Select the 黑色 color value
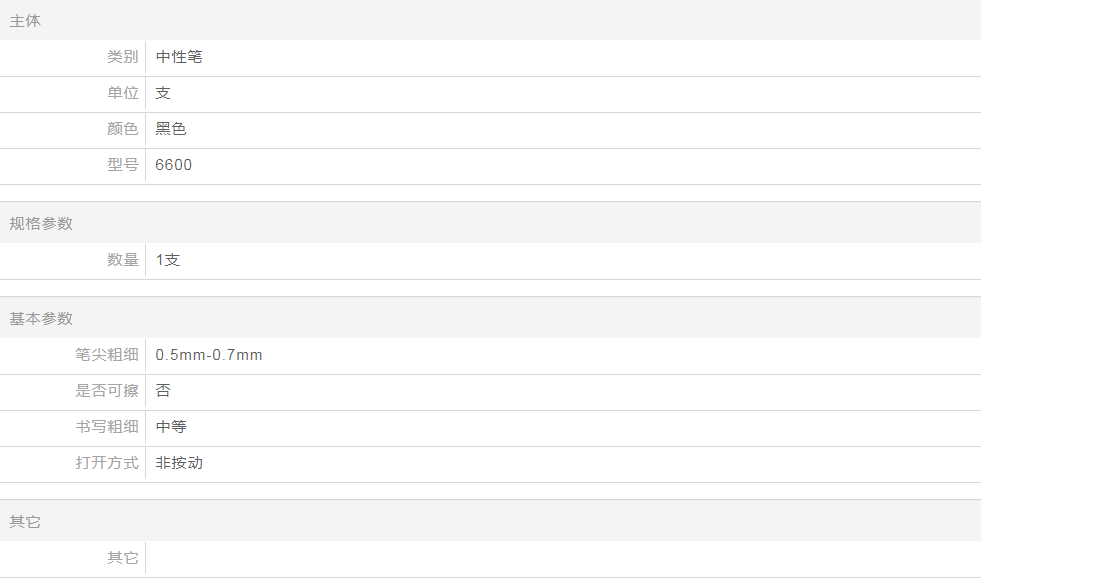The image size is (1108, 582). 171,129
